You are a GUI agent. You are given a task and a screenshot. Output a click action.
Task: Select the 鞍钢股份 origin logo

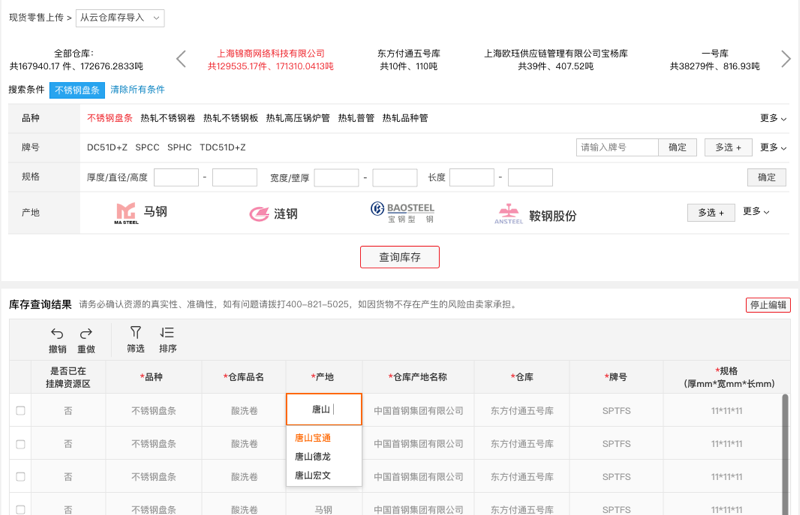click(x=535, y=214)
